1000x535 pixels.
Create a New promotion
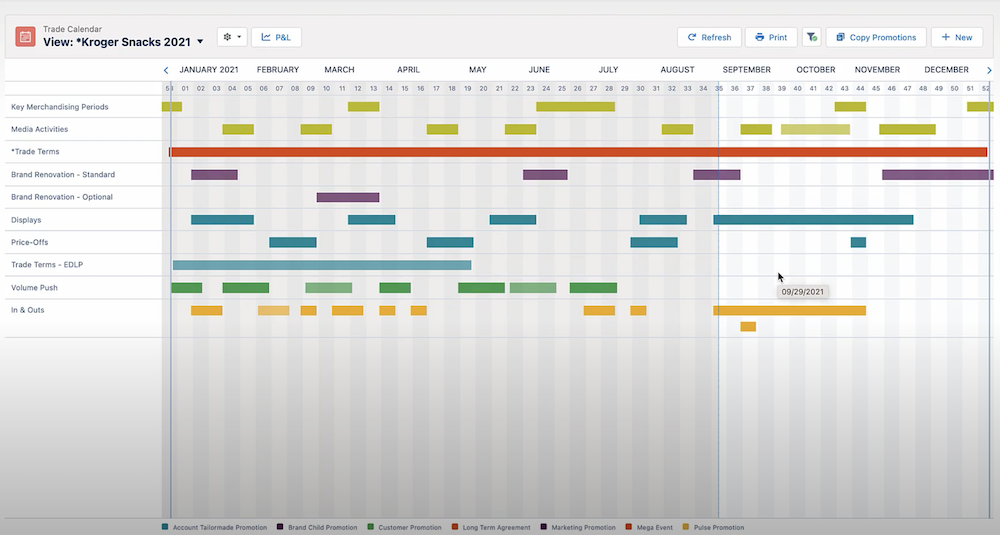pos(956,37)
